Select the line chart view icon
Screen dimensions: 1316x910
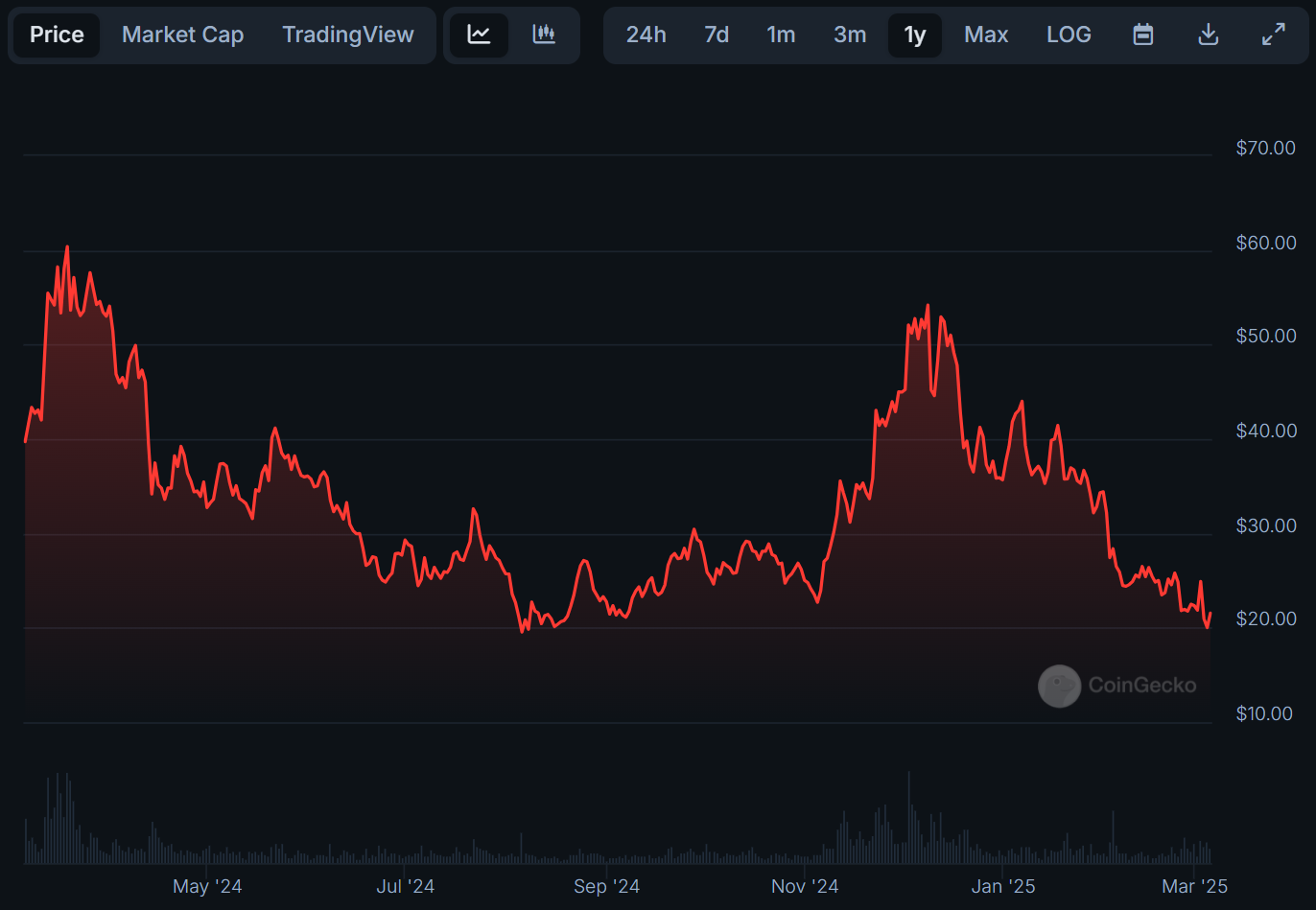[479, 35]
